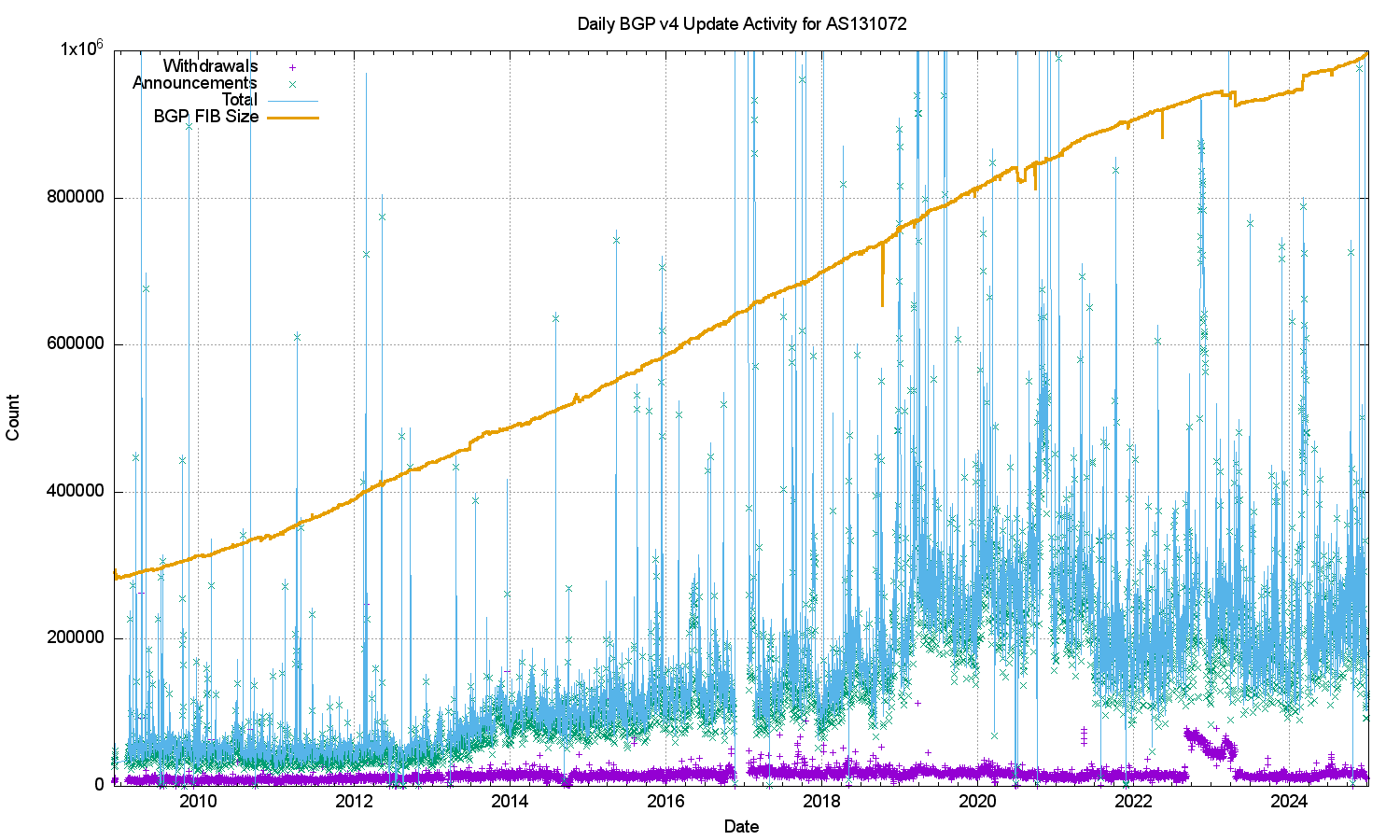This screenshot has width=1400, height=840.
Task: Click the 1x10^6 y-axis tick label
Action: click(81, 49)
